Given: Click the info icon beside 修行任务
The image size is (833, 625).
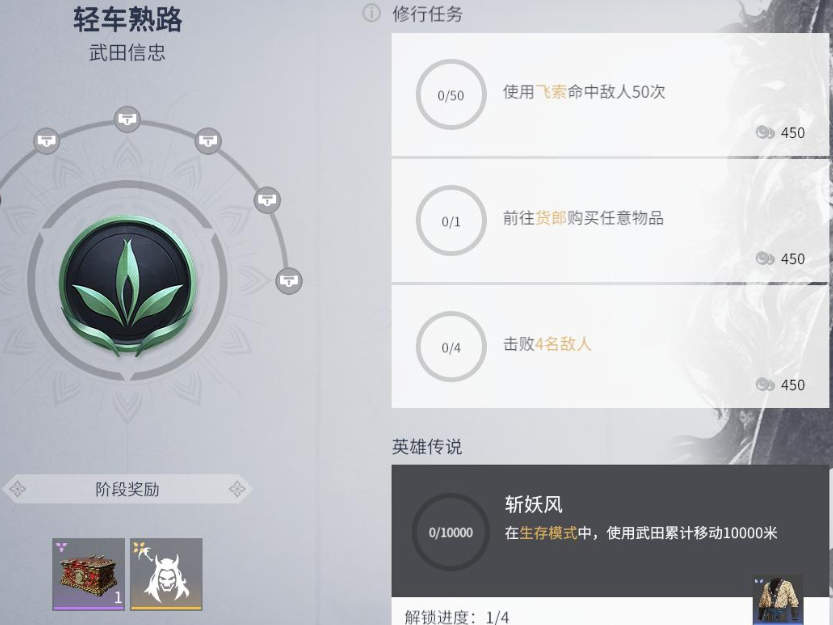Looking at the screenshot, I should 371,13.
